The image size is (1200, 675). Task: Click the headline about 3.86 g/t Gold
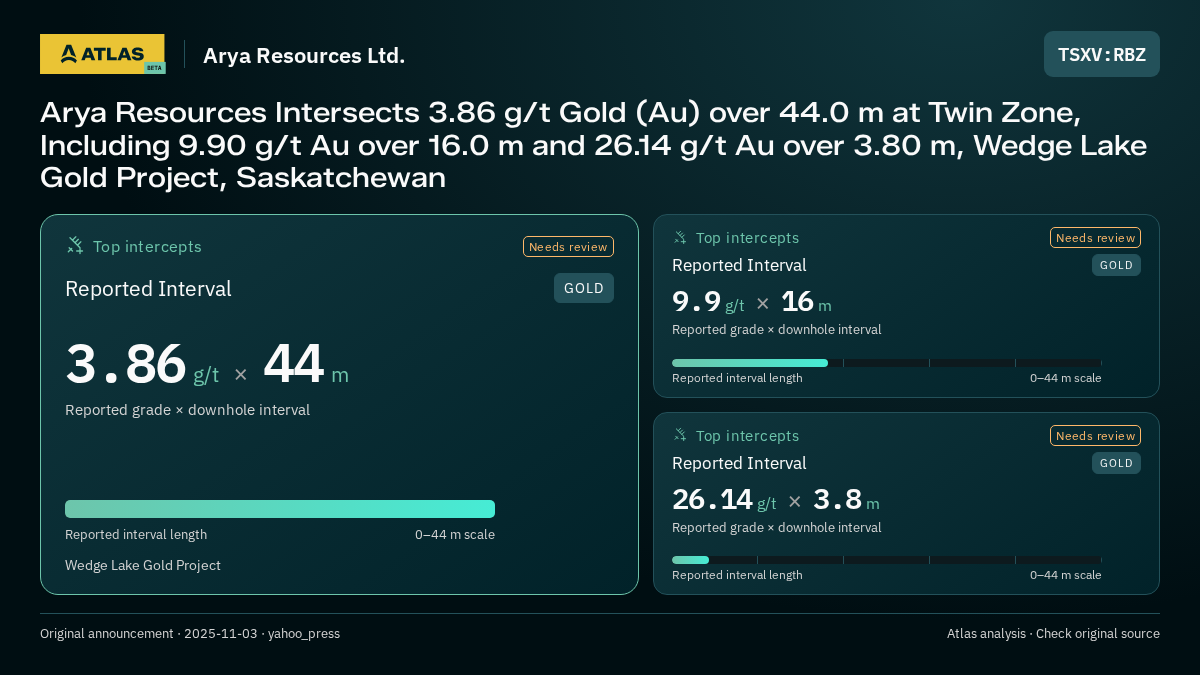(x=593, y=145)
